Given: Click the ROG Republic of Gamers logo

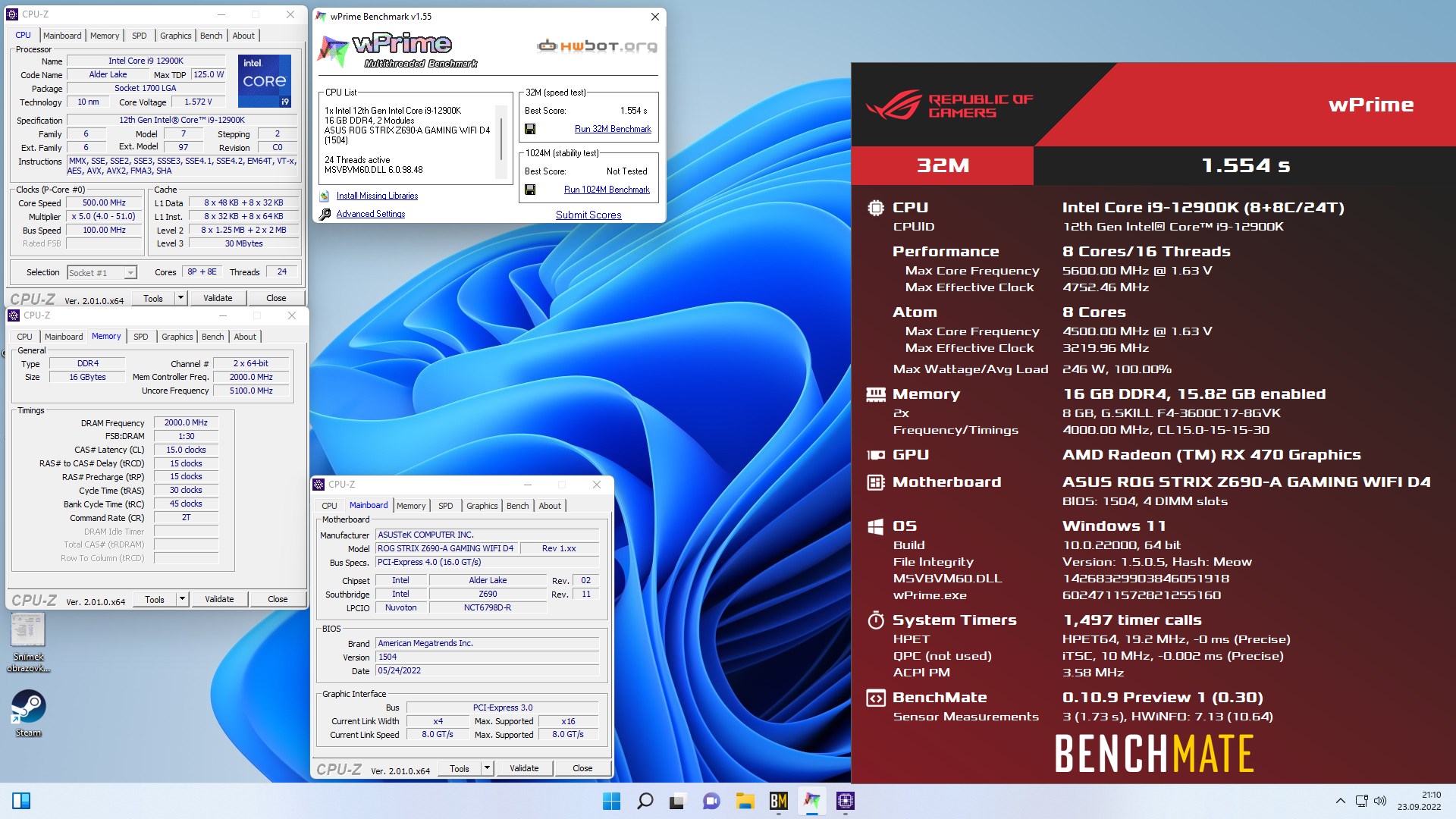Looking at the screenshot, I should [x=949, y=105].
